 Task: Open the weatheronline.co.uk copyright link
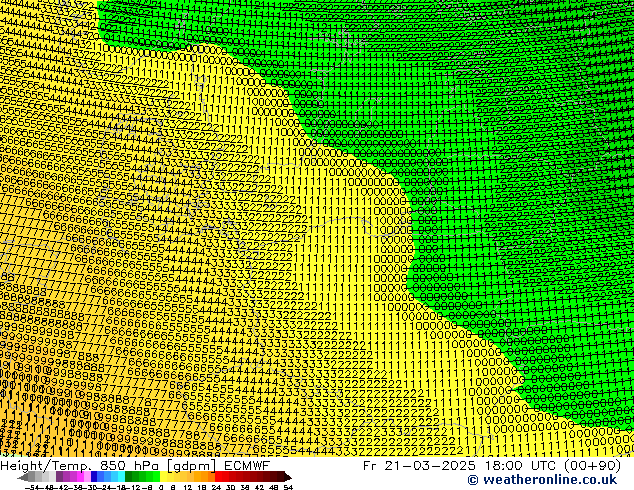(542, 480)
